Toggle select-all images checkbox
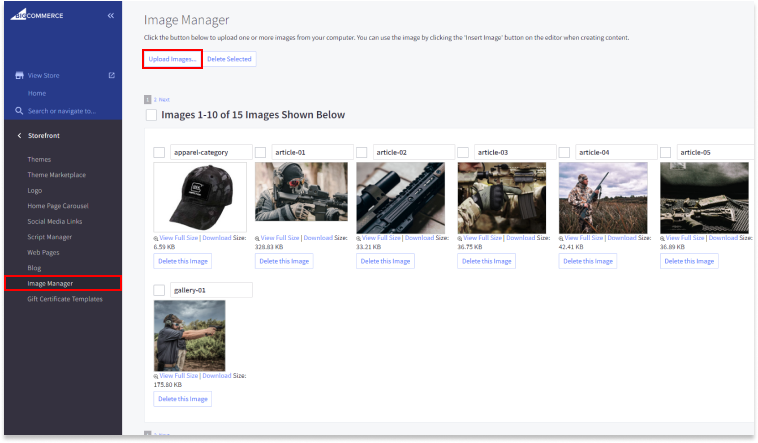 [151, 115]
